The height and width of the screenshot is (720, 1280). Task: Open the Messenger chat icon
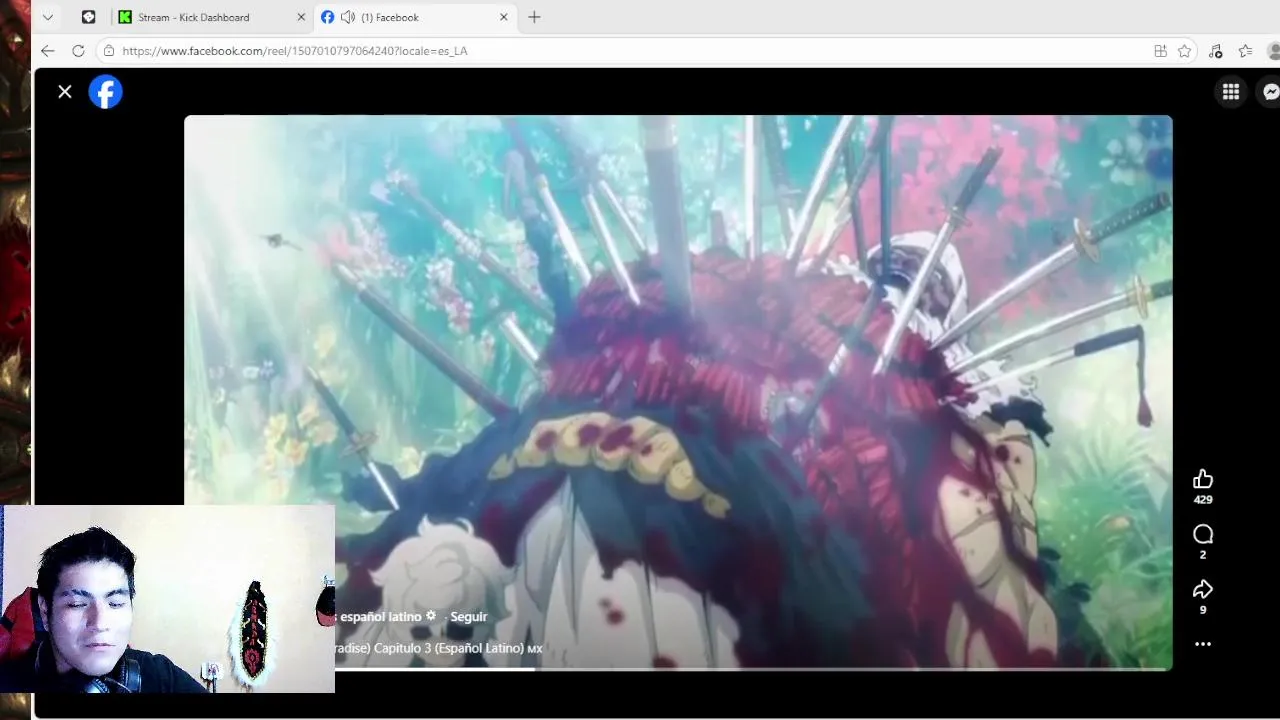[x=1270, y=92]
